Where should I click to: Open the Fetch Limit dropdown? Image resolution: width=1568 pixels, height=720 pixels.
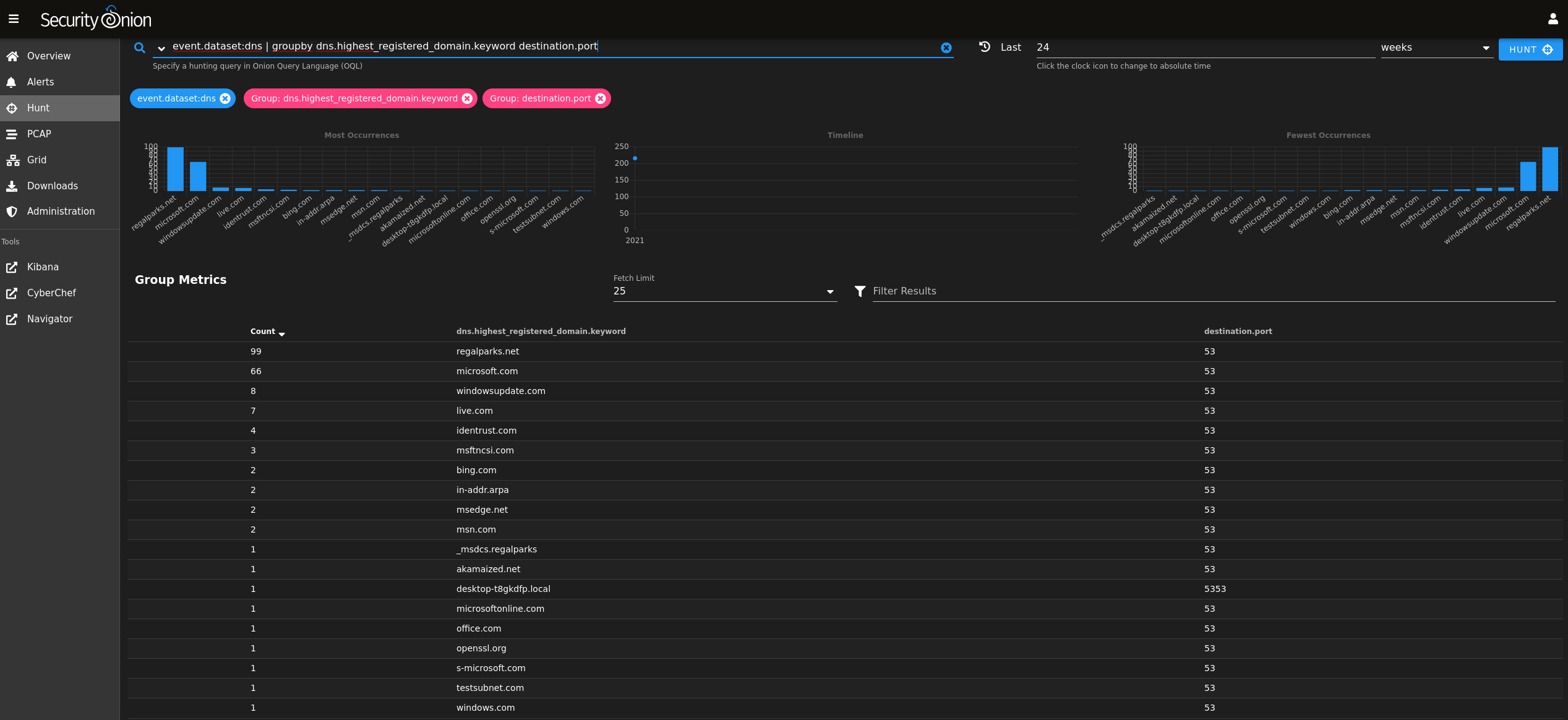click(725, 291)
